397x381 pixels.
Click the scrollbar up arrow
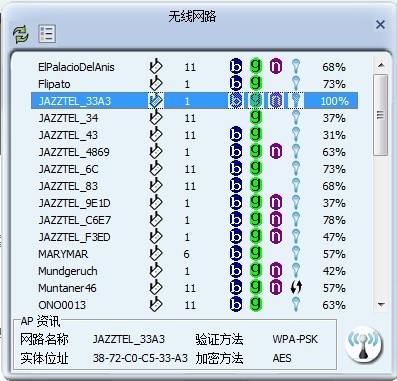point(381,65)
